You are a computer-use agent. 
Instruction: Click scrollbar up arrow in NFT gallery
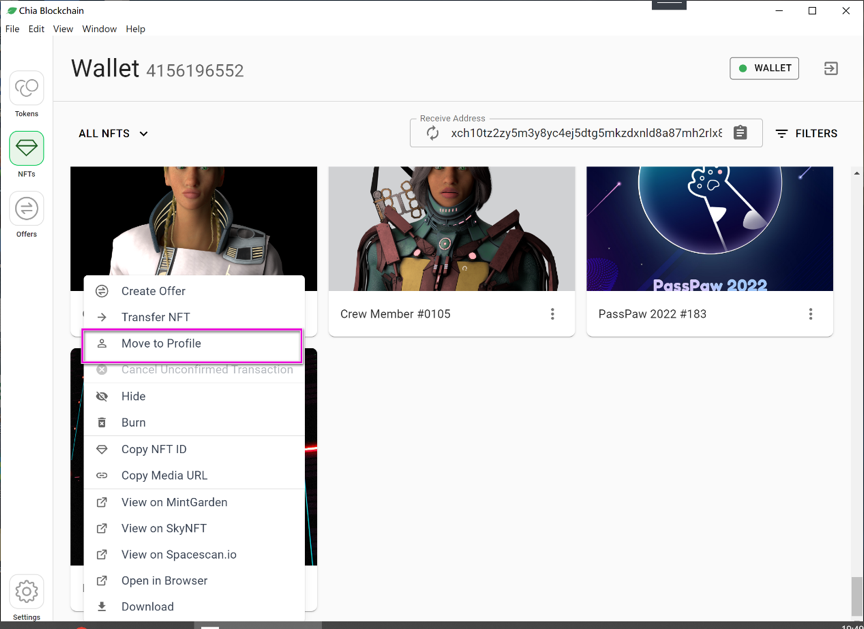pyautogui.click(x=856, y=173)
